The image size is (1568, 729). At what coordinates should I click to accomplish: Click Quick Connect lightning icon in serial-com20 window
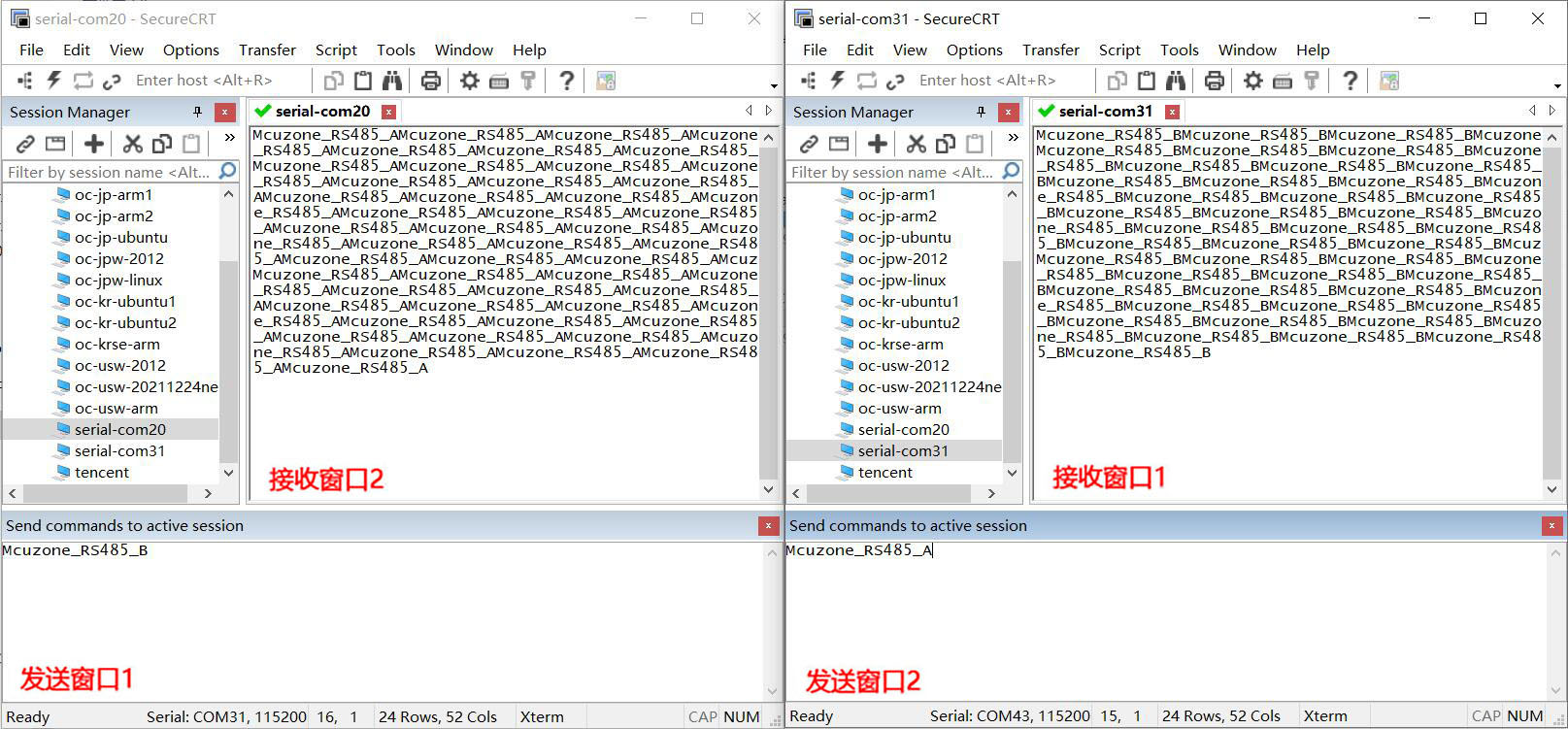pos(54,81)
